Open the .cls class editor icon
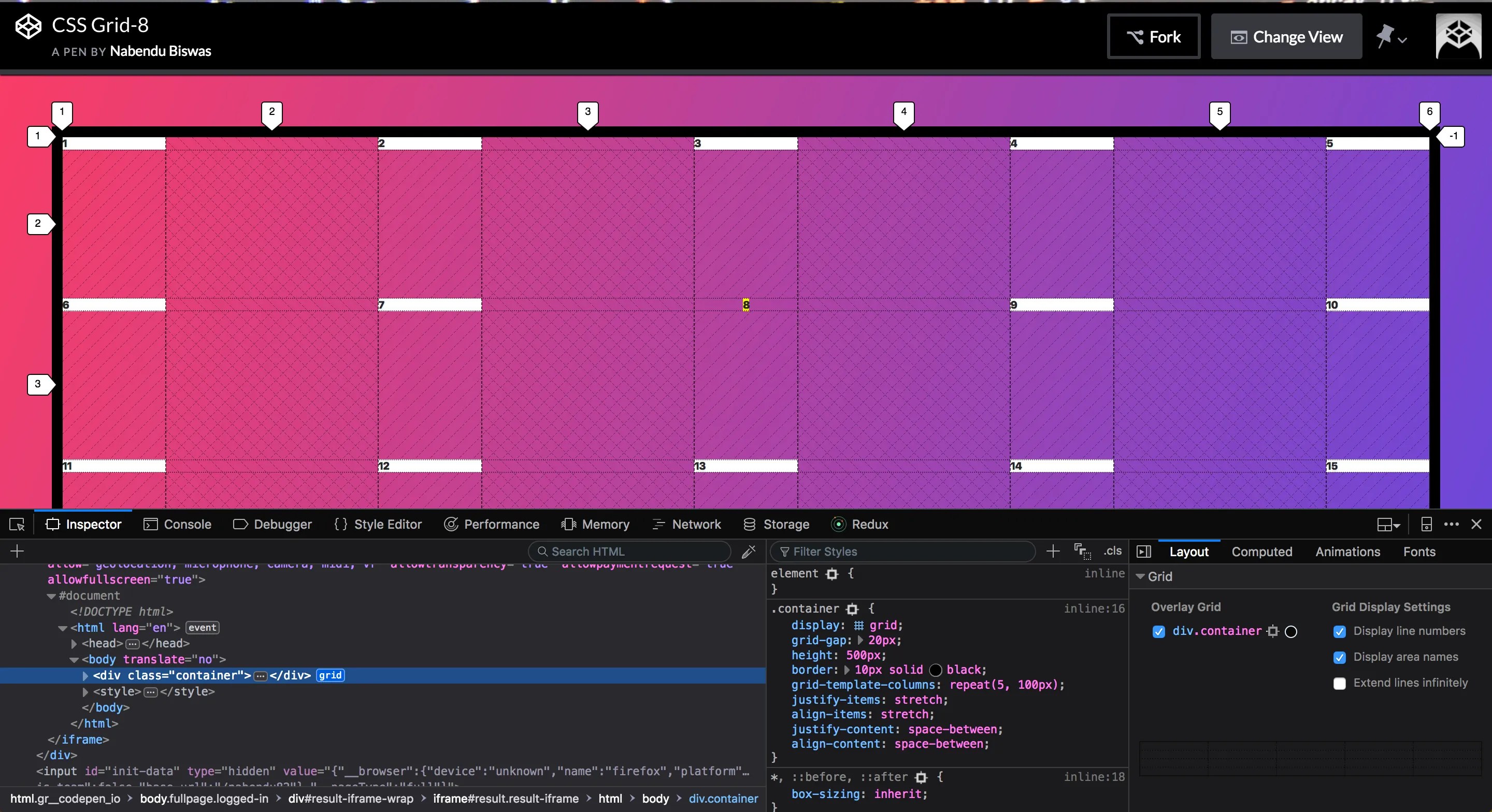 pos(1111,552)
